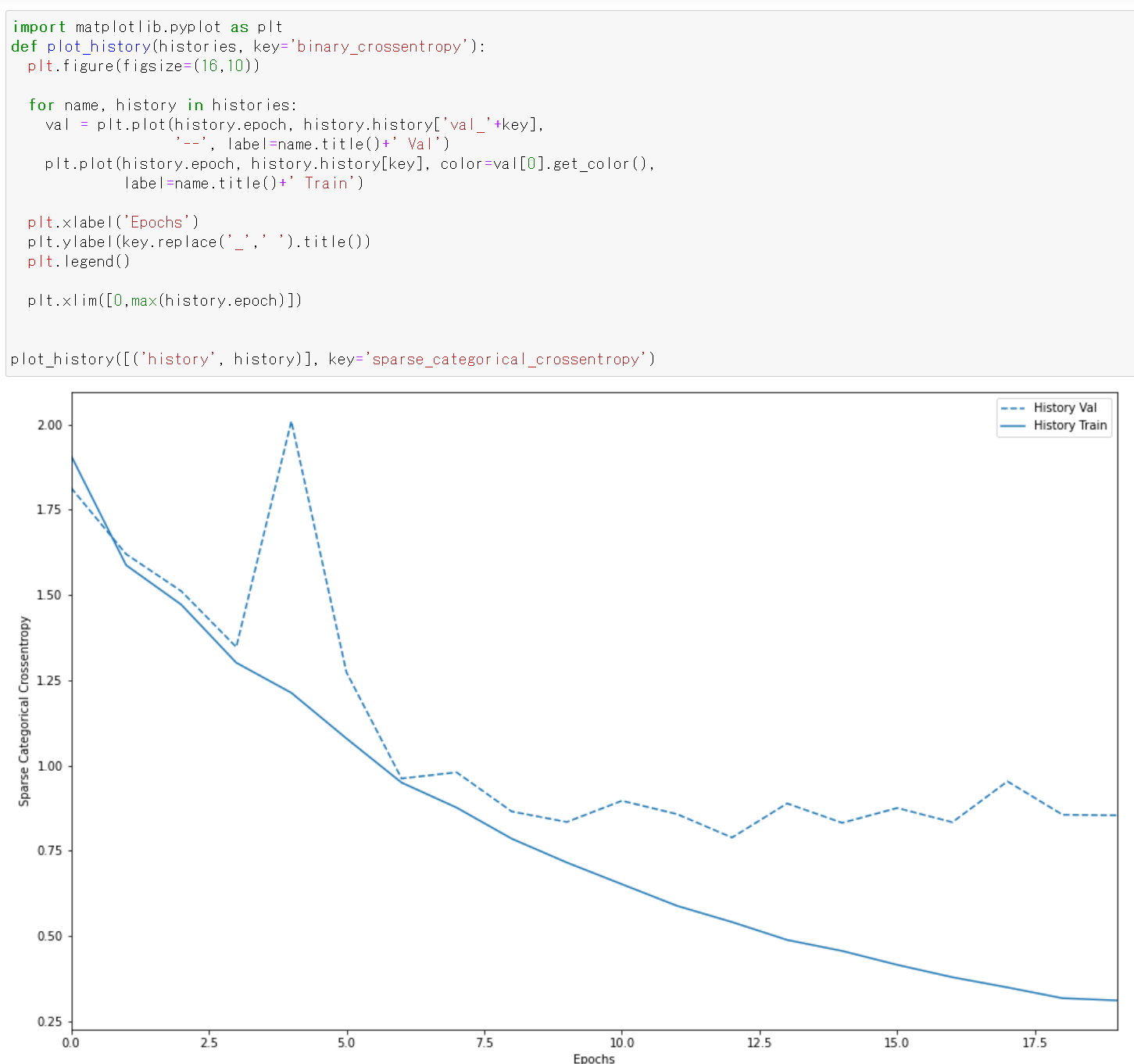Click the 17.5 tick label on the x-axis
This screenshot has width=1134, height=1064.
click(1034, 1042)
